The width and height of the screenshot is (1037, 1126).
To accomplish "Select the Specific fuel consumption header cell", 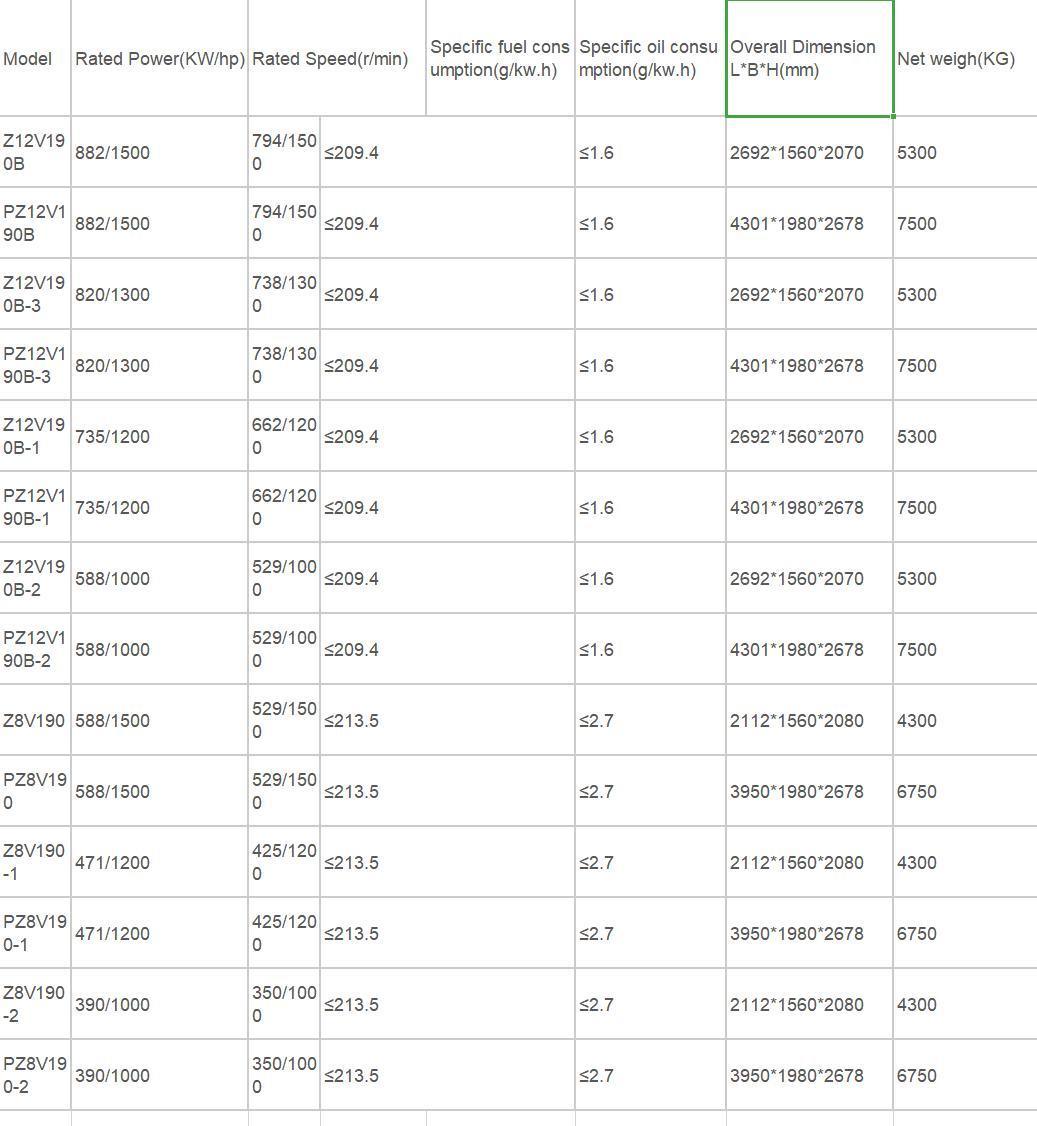I will (x=499, y=59).
